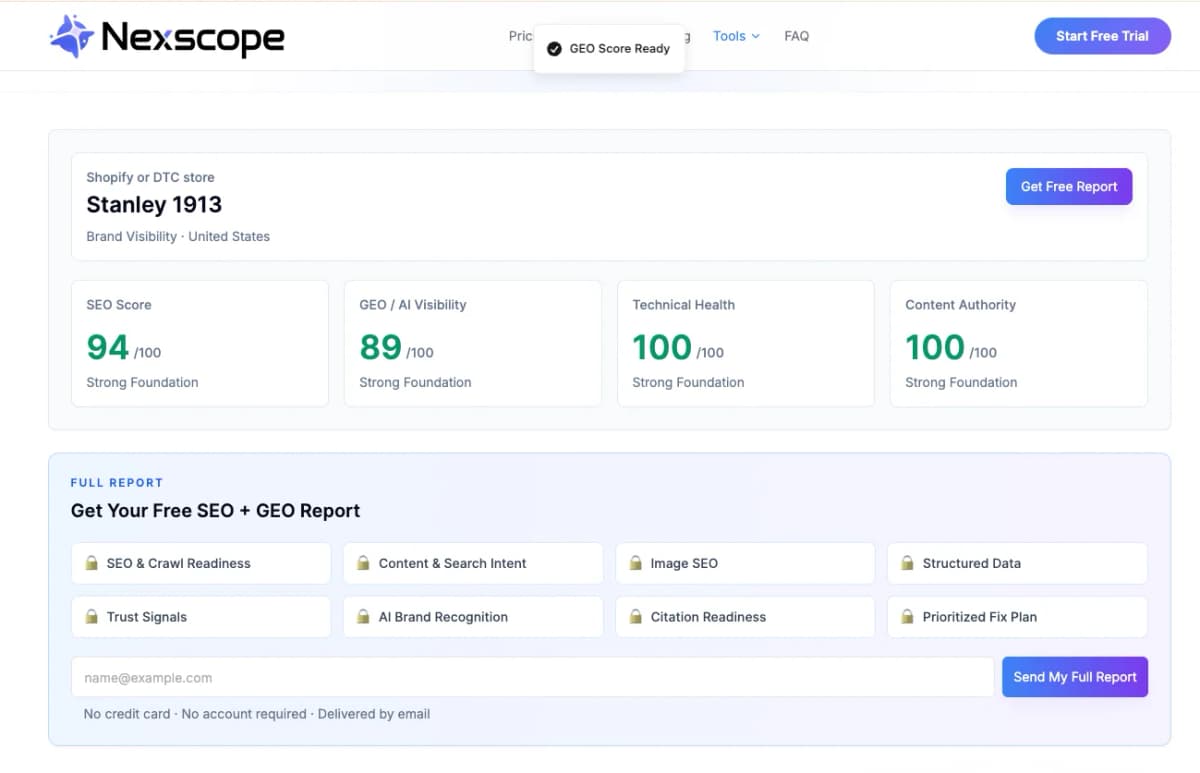Click the FULL REPORT section label
Image resolution: width=1200 pixels, height=773 pixels.
pos(116,483)
